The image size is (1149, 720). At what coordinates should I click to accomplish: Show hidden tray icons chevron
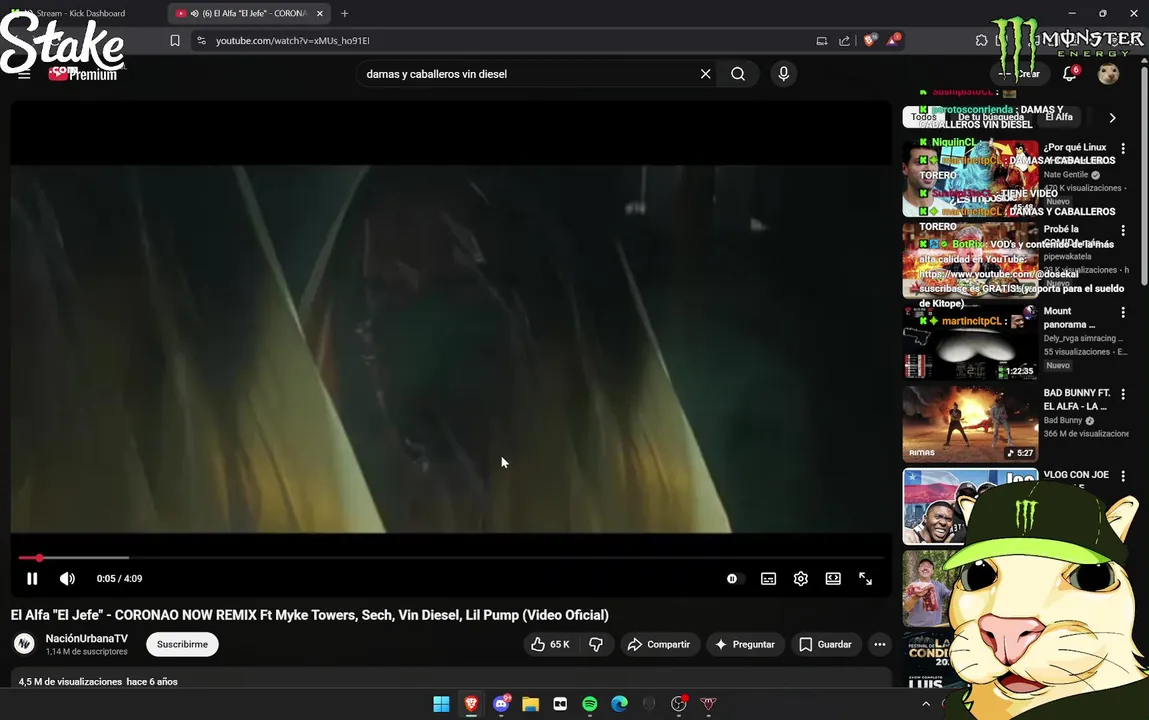pyautogui.click(x=926, y=704)
